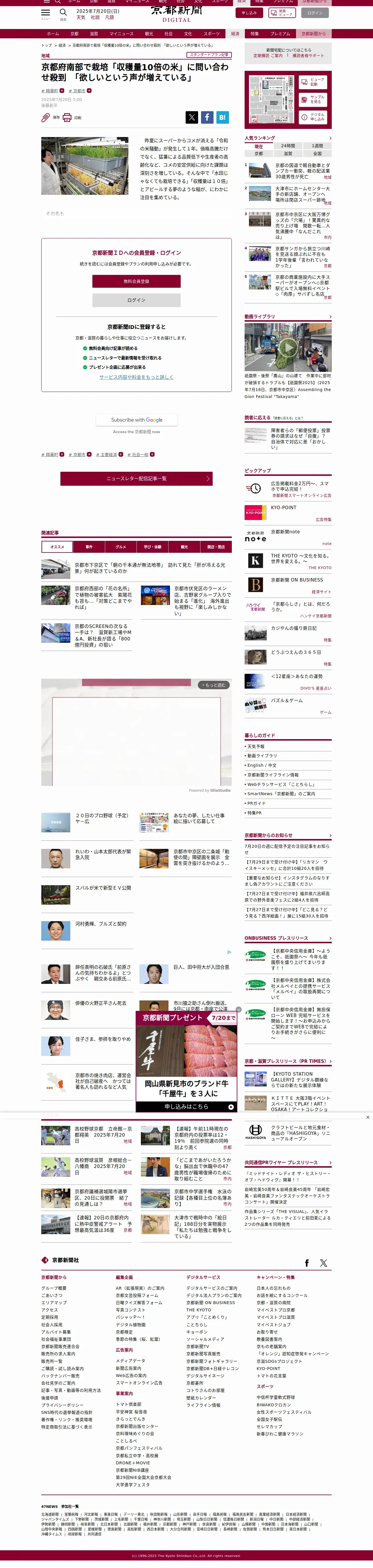Image resolution: width=373 pixels, height=1568 pixels.
Task: Click 無料会員登録 button
Action: [137, 281]
